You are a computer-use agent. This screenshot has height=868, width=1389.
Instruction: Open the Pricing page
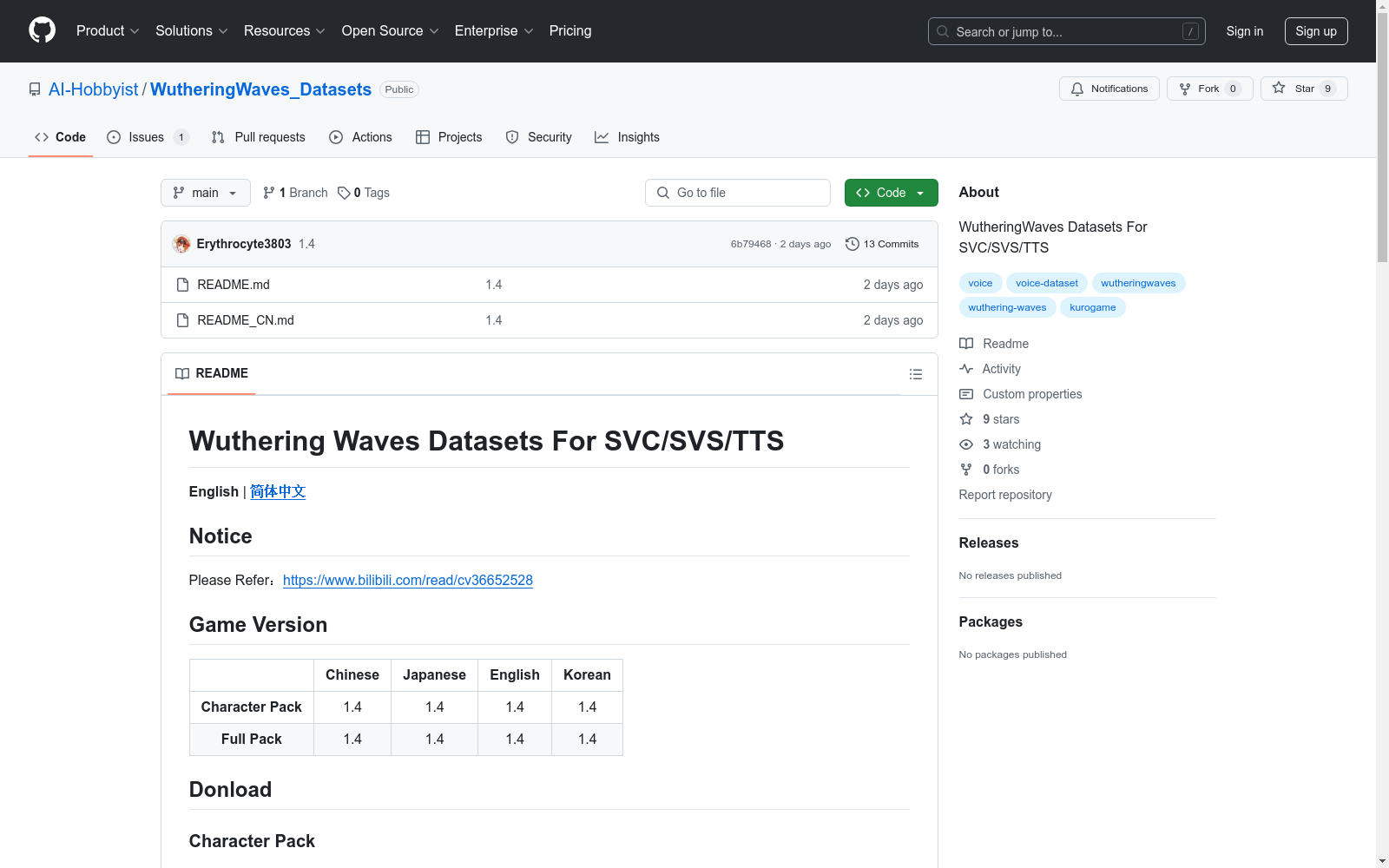pos(570,30)
